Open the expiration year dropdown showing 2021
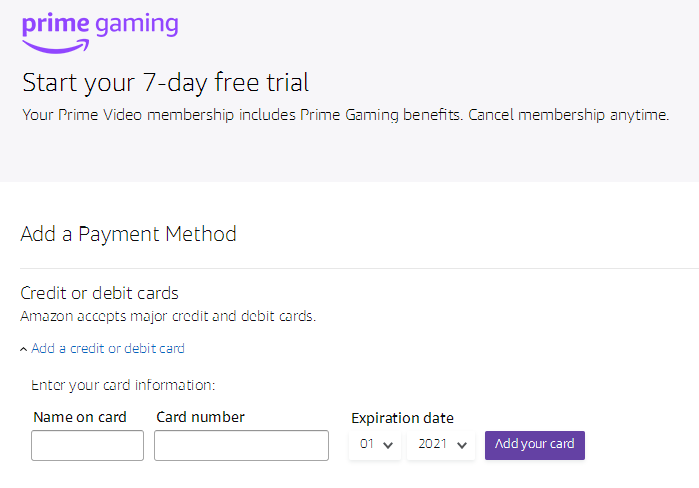 441,444
